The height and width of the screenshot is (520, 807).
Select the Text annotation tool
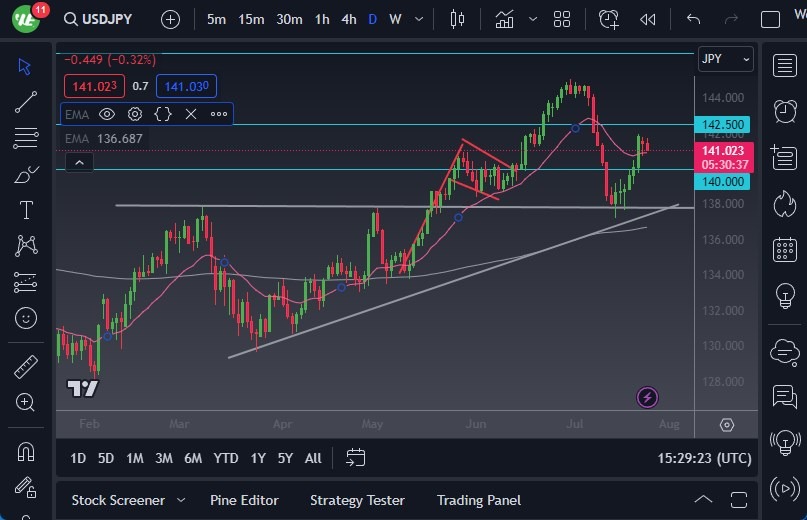(26, 210)
